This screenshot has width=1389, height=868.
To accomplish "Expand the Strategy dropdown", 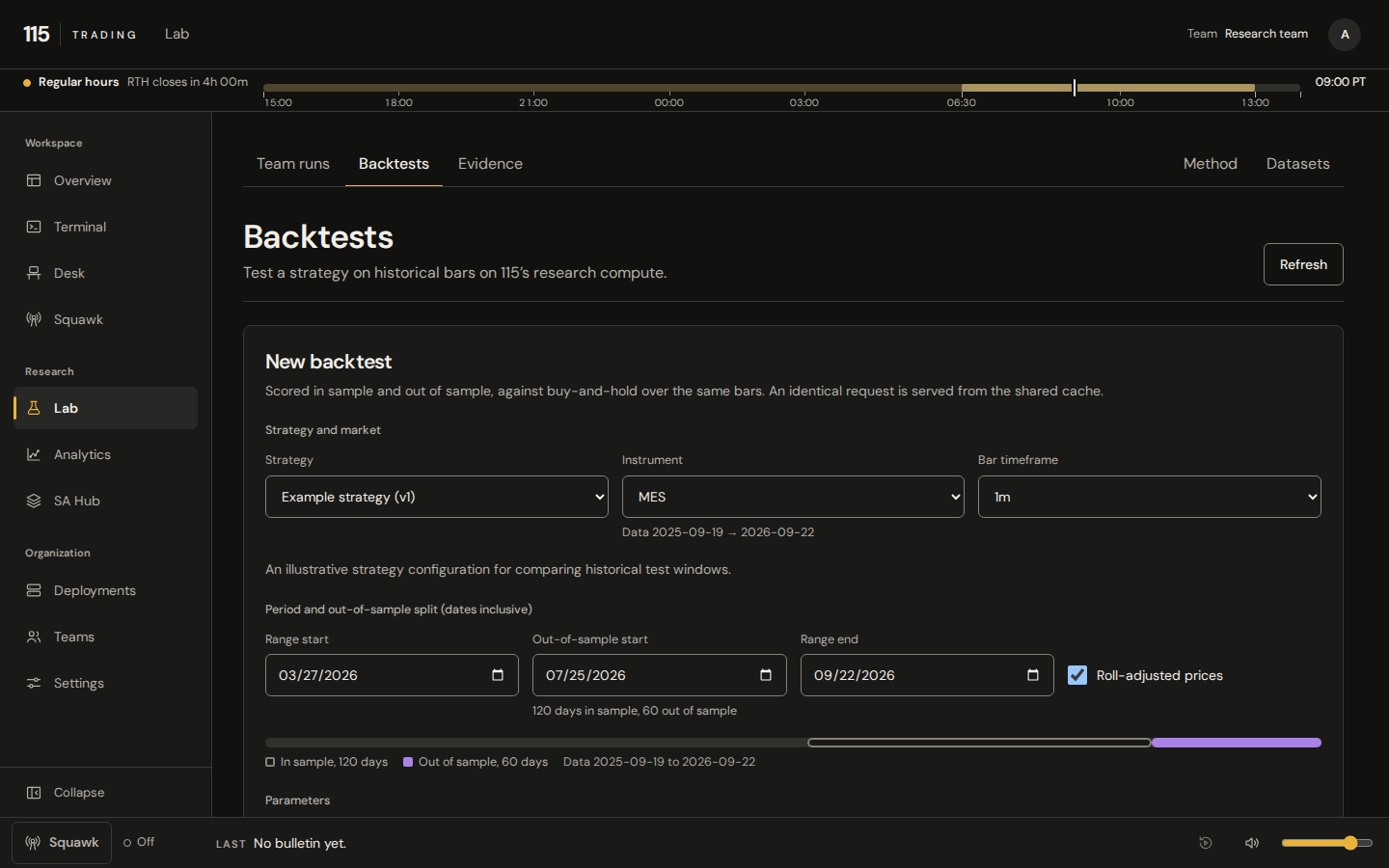I will (437, 497).
